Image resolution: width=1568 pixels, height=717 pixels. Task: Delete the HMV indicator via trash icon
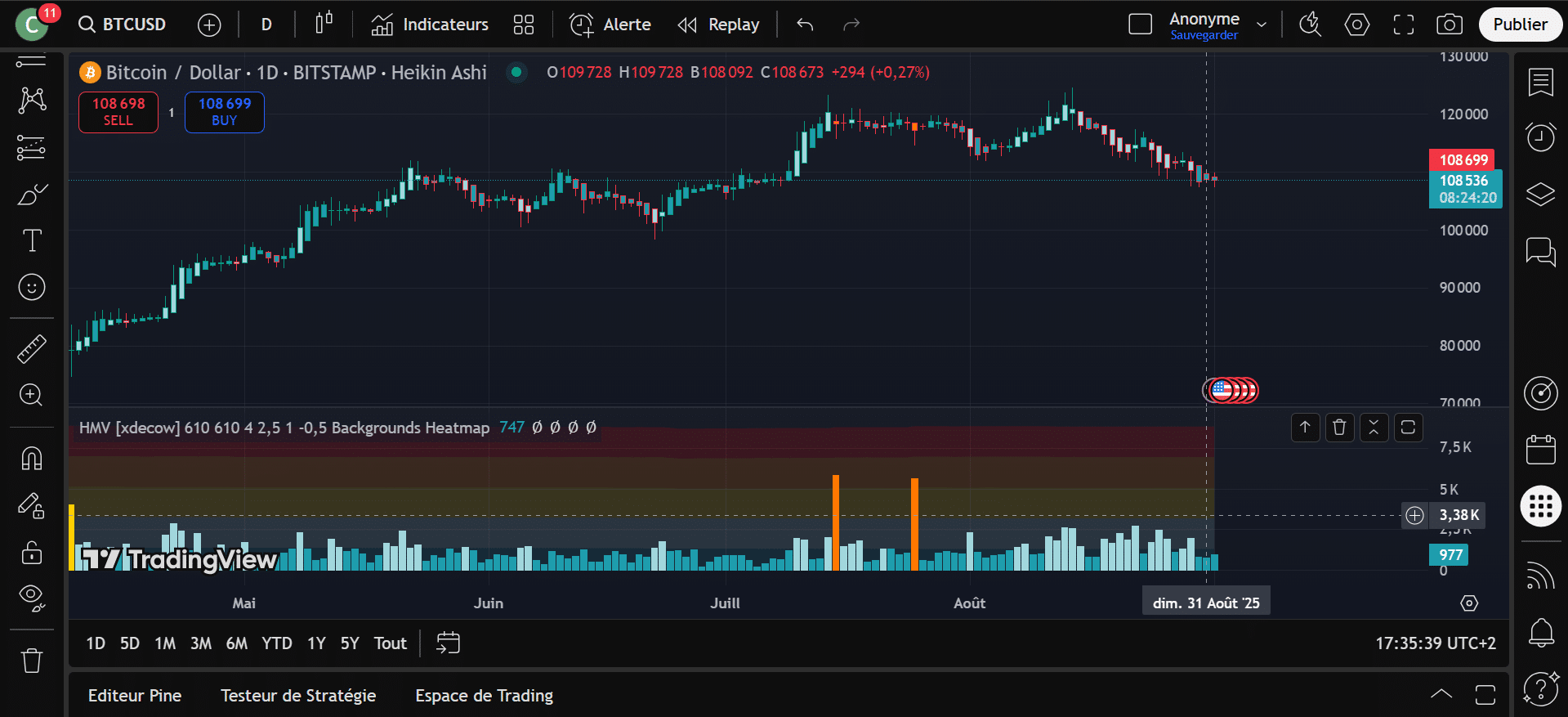point(1339,428)
